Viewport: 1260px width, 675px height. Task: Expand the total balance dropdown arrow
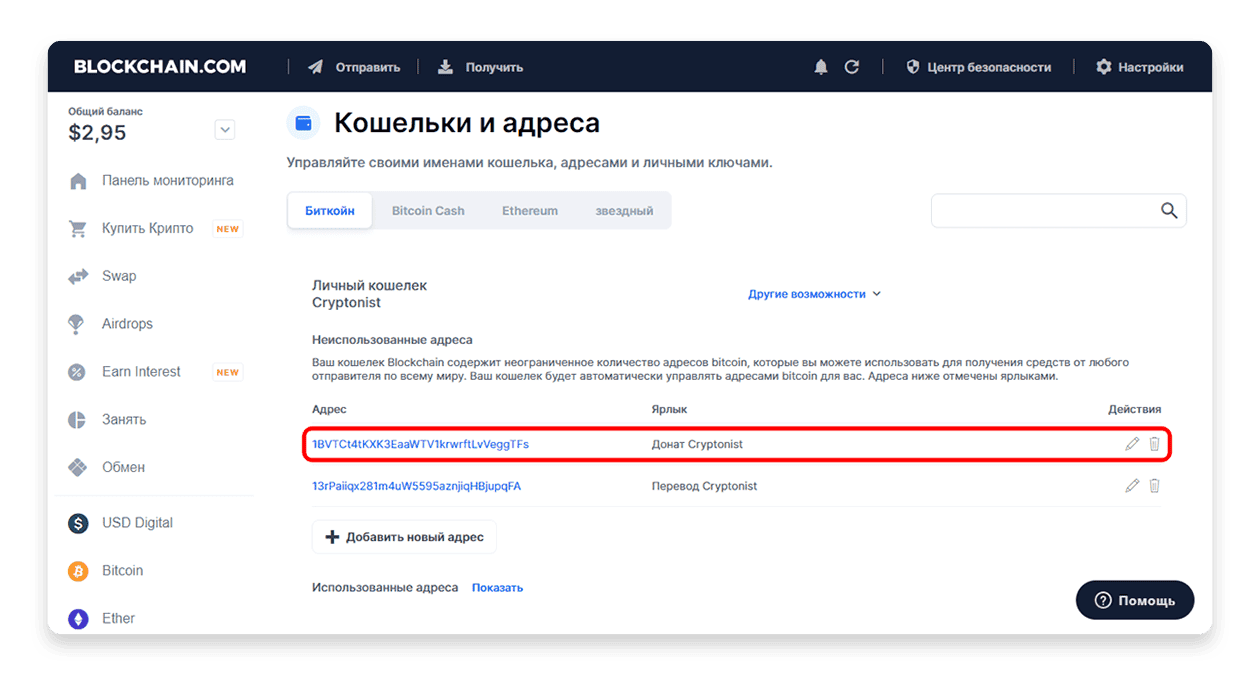point(225,130)
